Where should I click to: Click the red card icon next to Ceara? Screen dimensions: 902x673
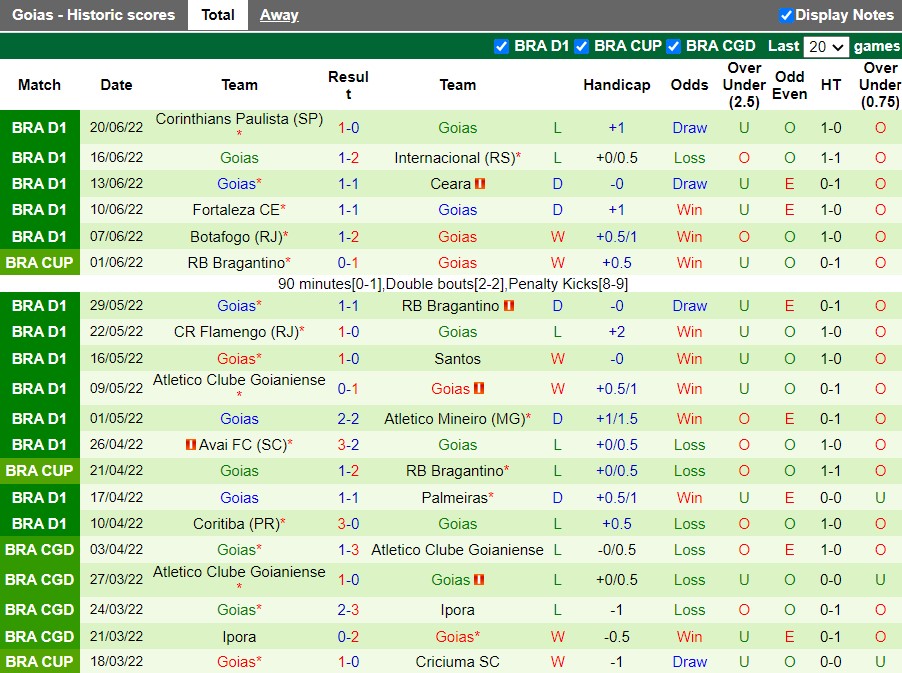(480, 183)
